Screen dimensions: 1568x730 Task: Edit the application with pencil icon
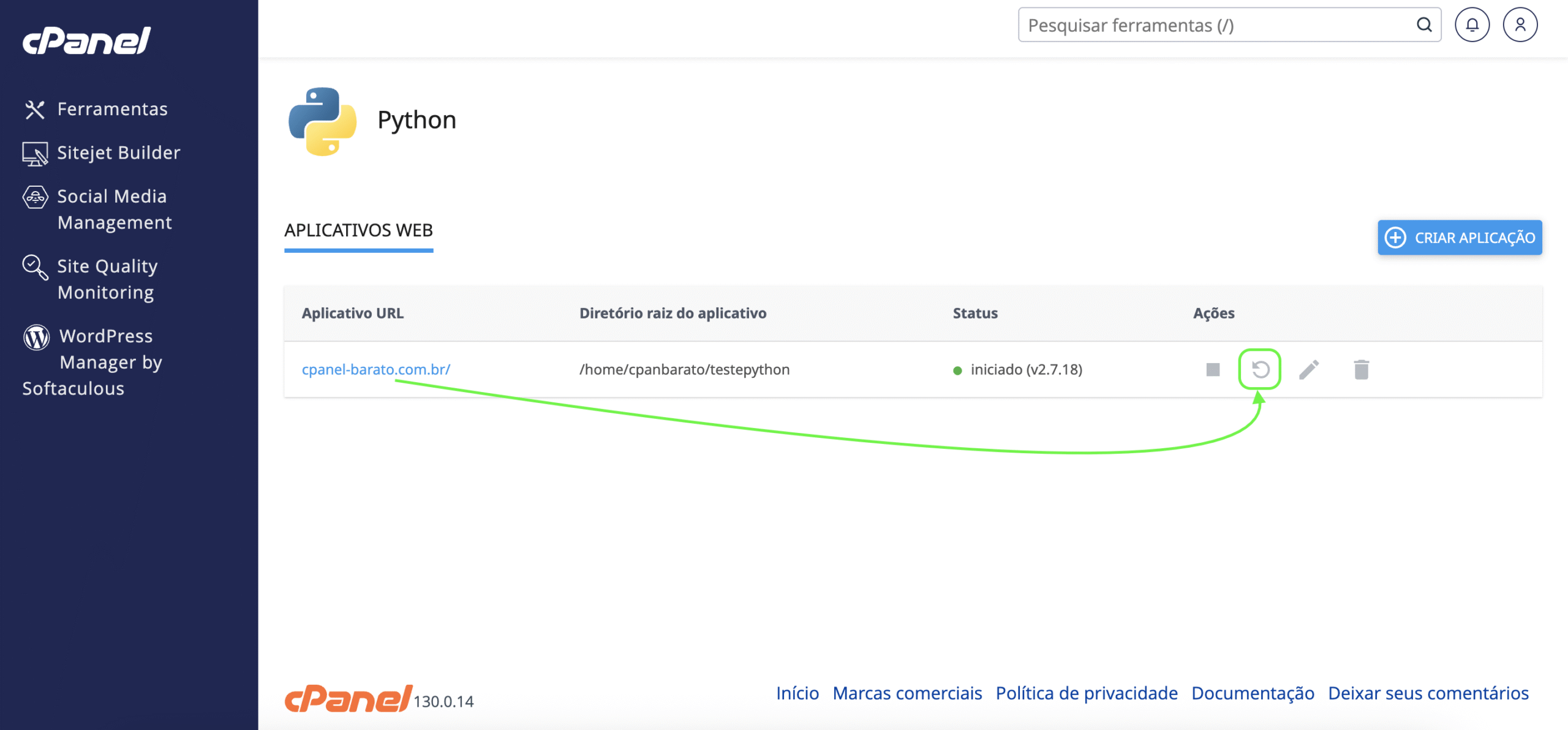pyautogui.click(x=1309, y=369)
